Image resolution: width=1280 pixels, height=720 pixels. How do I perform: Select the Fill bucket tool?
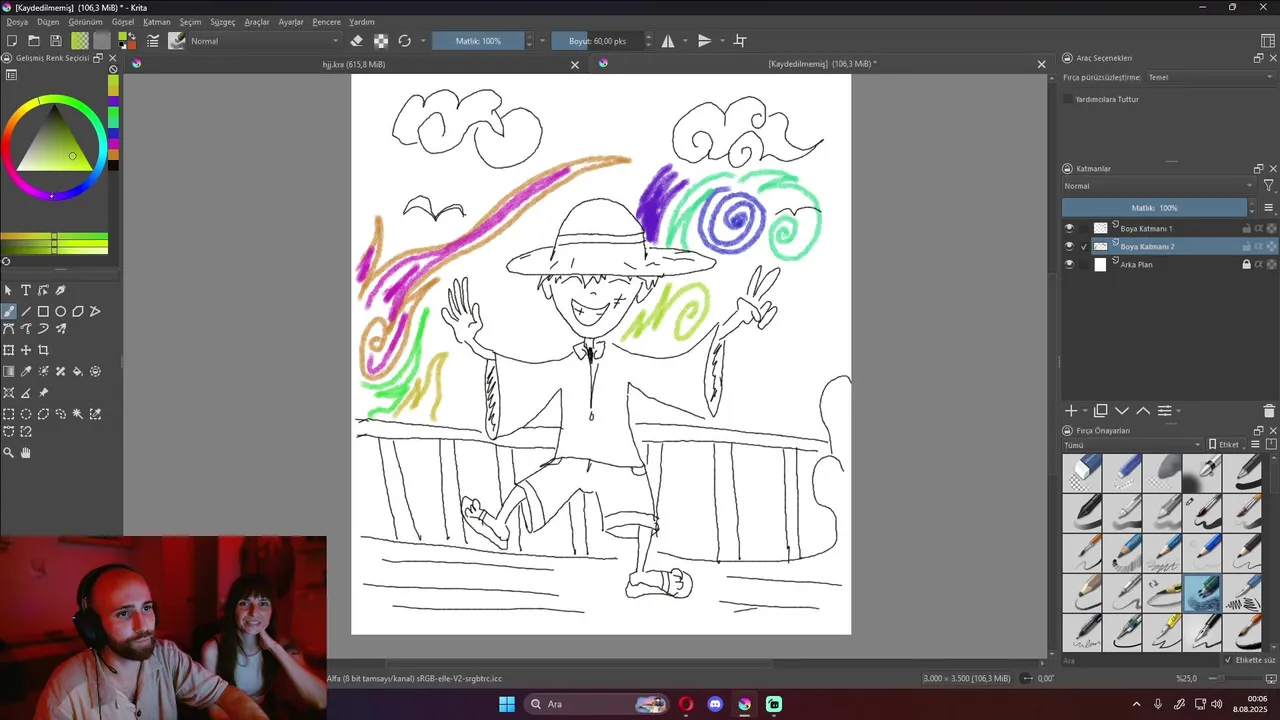[x=78, y=371]
